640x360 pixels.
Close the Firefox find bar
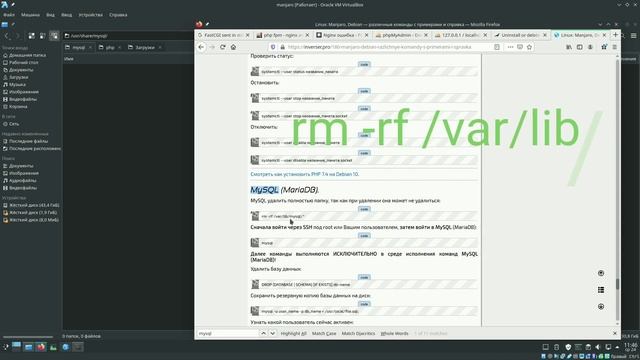615,333
